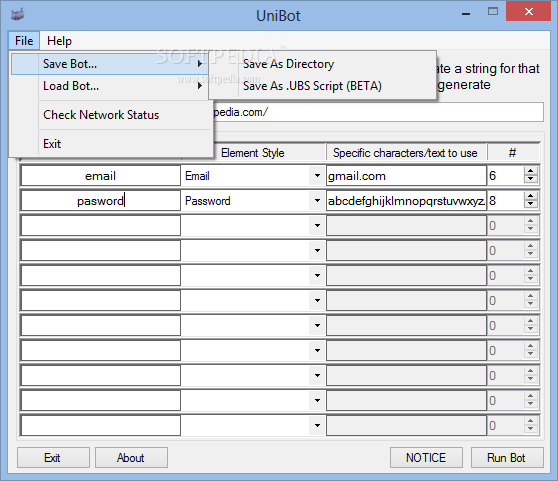
Task: Open the fifth row element style dropdown
Action: click(317, 275)
